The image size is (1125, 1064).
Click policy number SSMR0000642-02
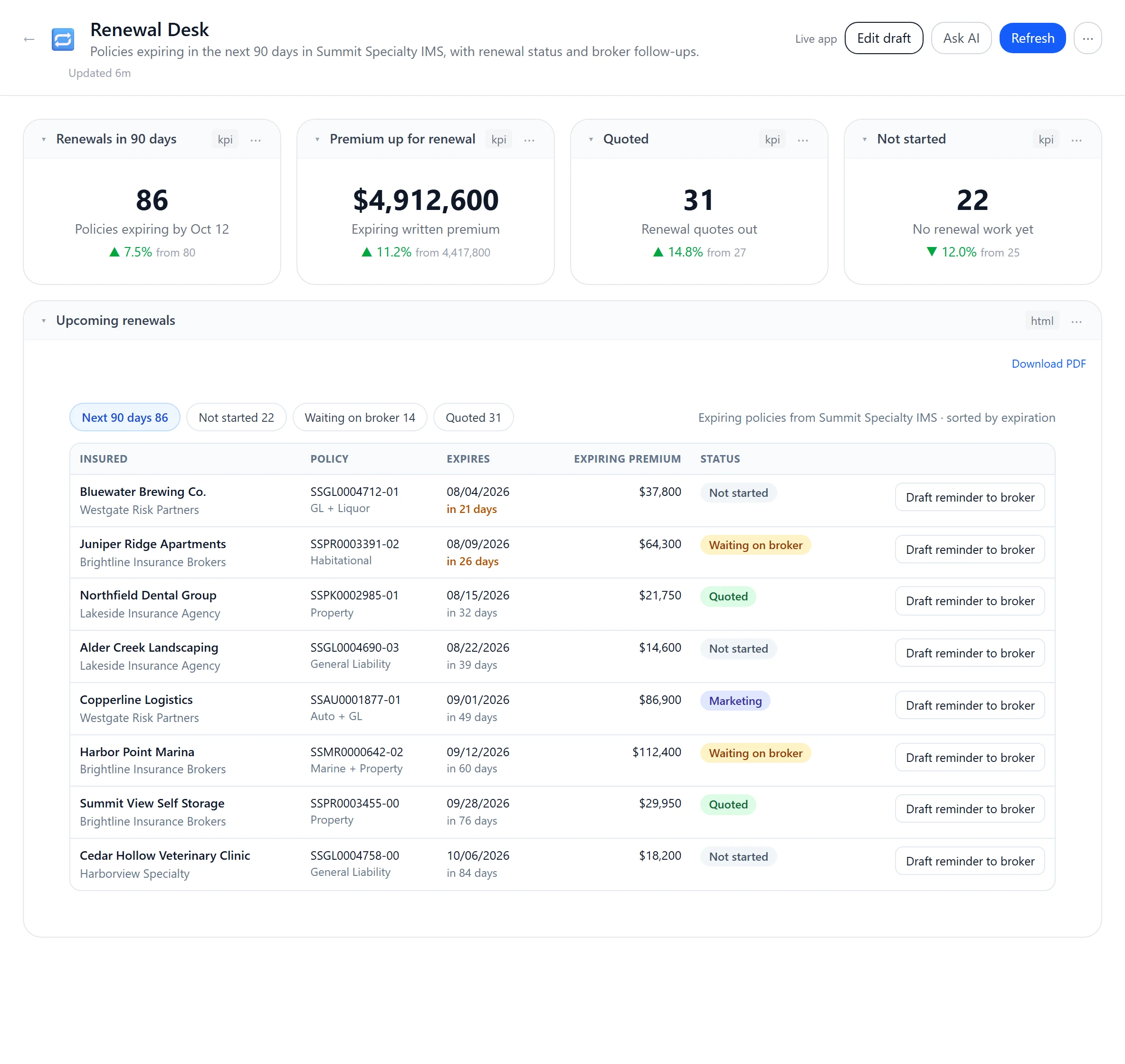click(356, 751)
